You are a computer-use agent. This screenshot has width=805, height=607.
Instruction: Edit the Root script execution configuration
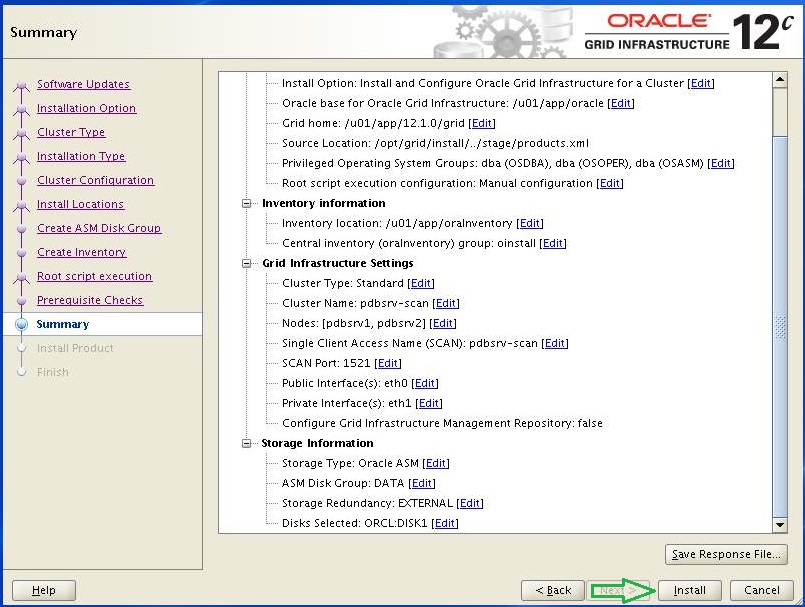coord(610,183)
